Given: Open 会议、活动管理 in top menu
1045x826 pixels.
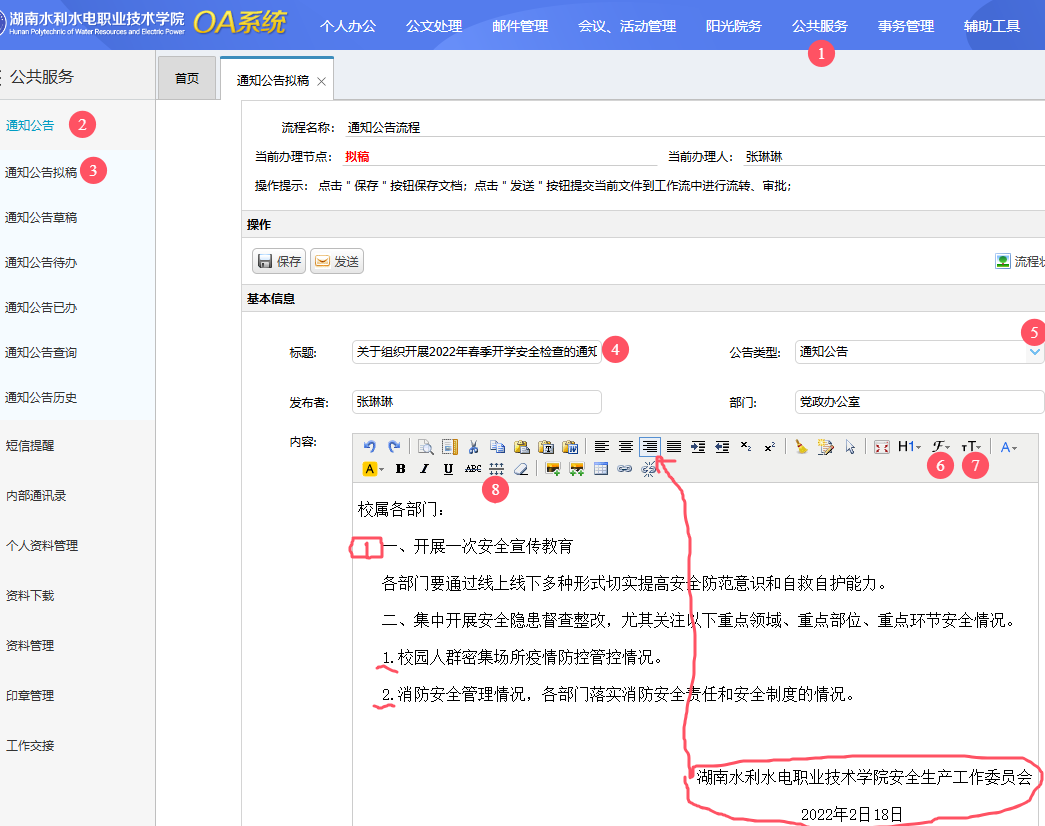Looking at the screenshot, I should click(x=627, y=26).
